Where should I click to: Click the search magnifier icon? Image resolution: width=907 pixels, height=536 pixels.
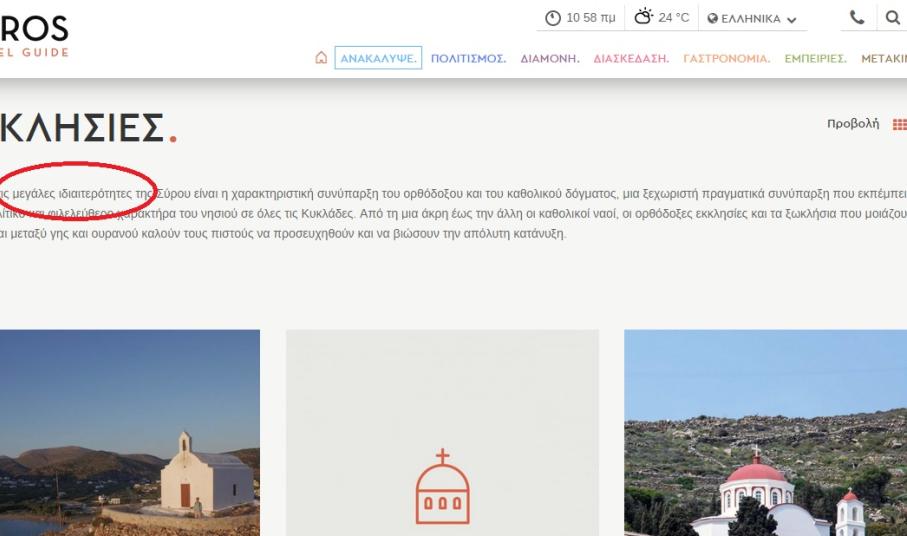889,19
